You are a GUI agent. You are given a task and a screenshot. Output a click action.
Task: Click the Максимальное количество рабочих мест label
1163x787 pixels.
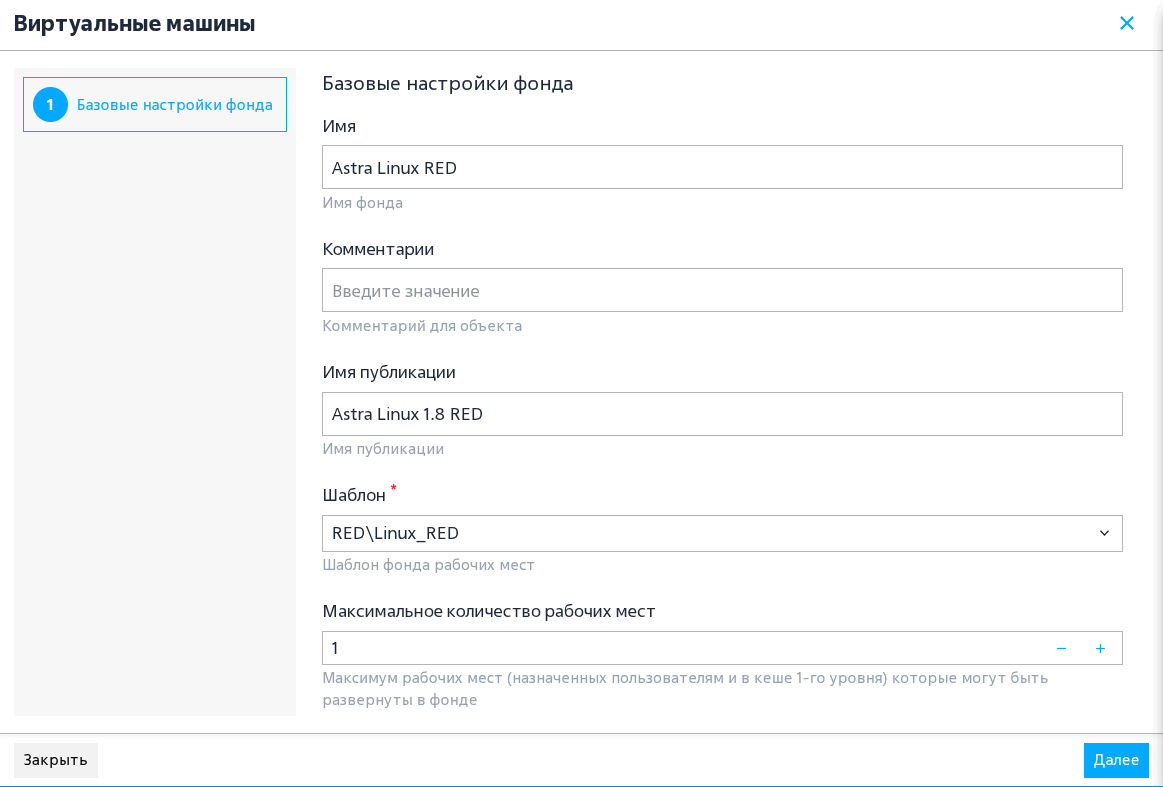pyautogui.click(x=489, y=611)
